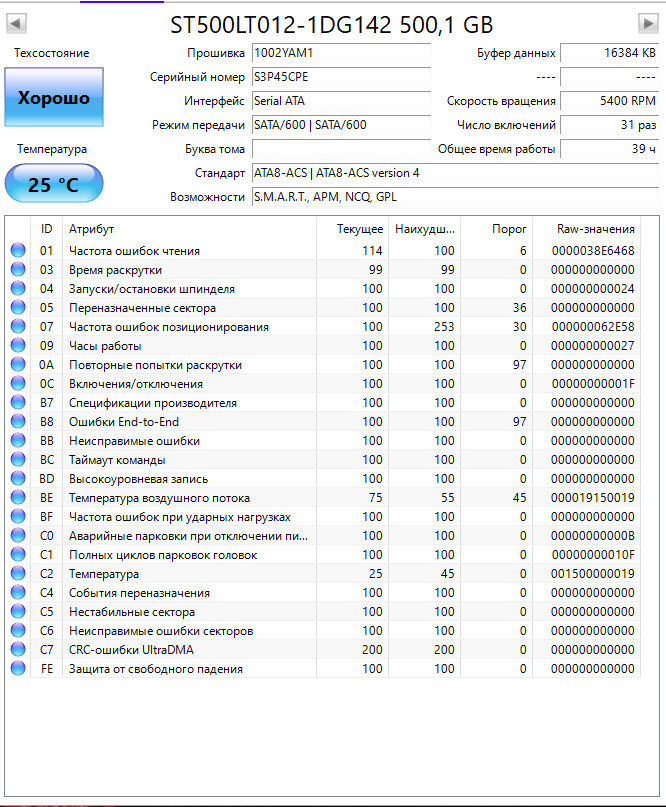This screenshot has width=666, height=807.
Task: Click status orb for События переназначения
Action: click(x=18, y=592)
